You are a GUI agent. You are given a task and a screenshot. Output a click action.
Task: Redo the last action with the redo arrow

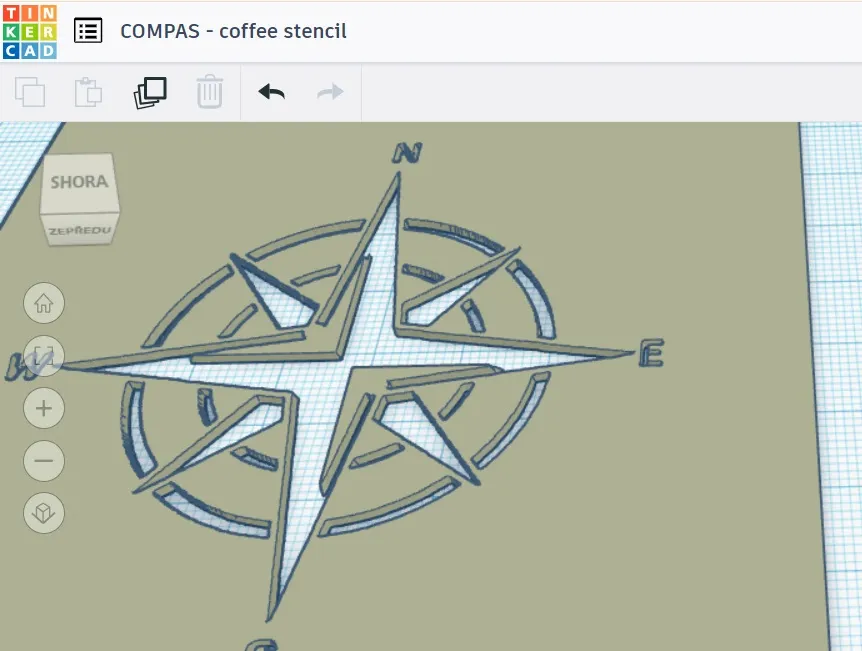329,92
